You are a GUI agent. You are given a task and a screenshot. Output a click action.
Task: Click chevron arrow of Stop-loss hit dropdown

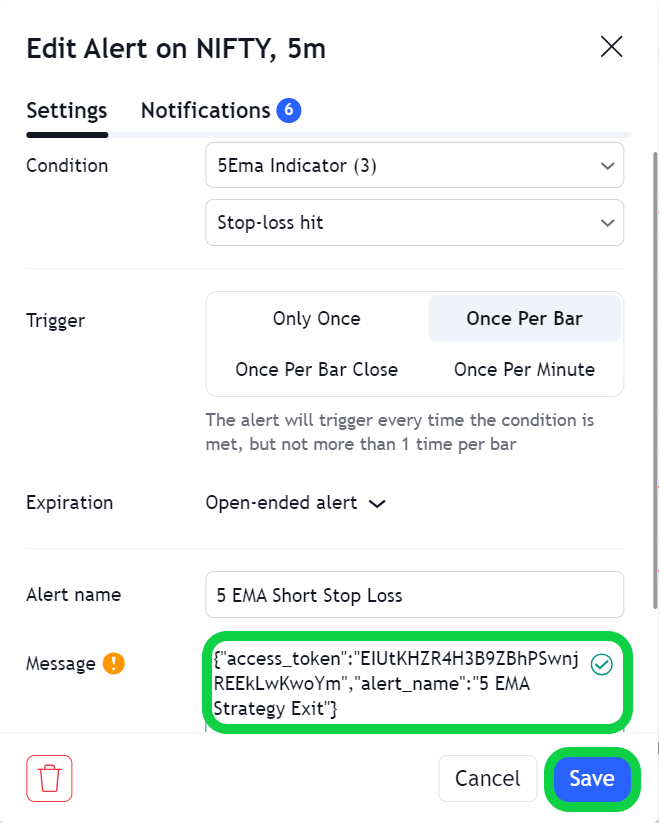click(607, 223)
